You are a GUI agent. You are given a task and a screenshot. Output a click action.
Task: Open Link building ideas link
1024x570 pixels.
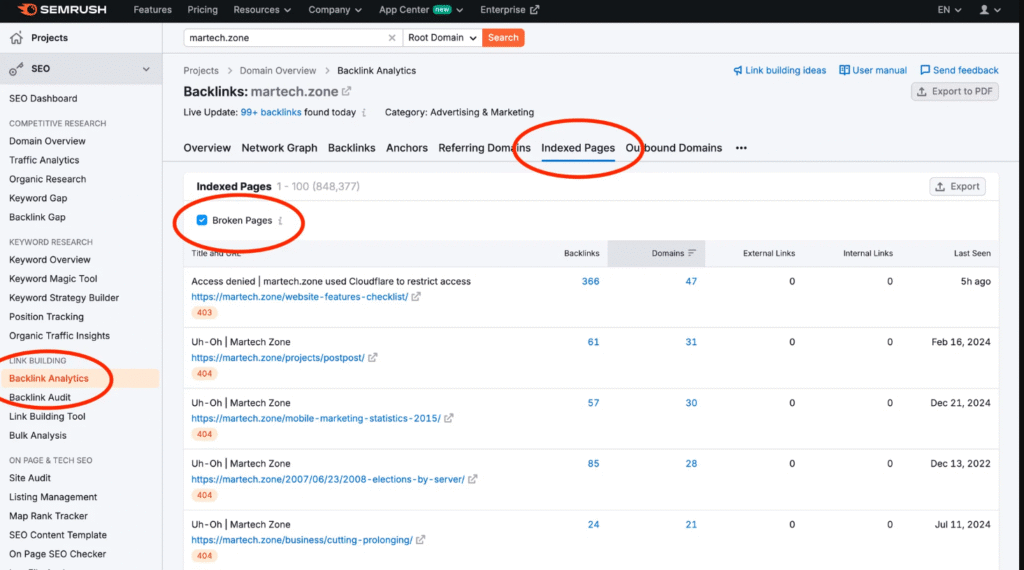[x=779, y=71]
